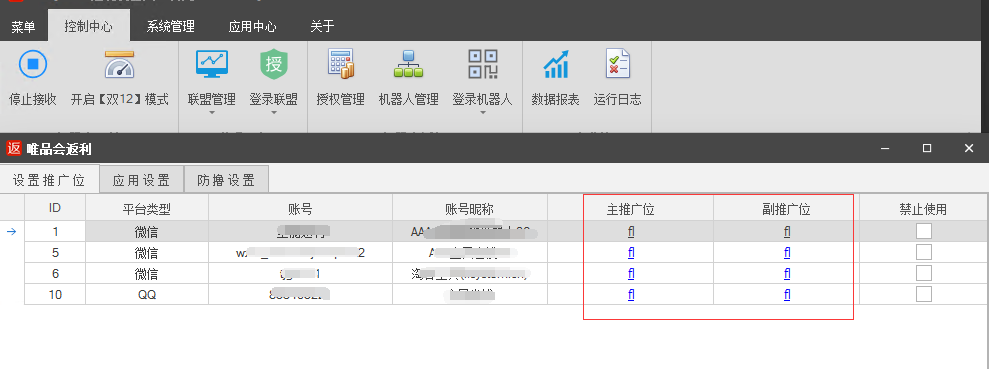Click the 账号昵称 column header

(x=470, y=209)
